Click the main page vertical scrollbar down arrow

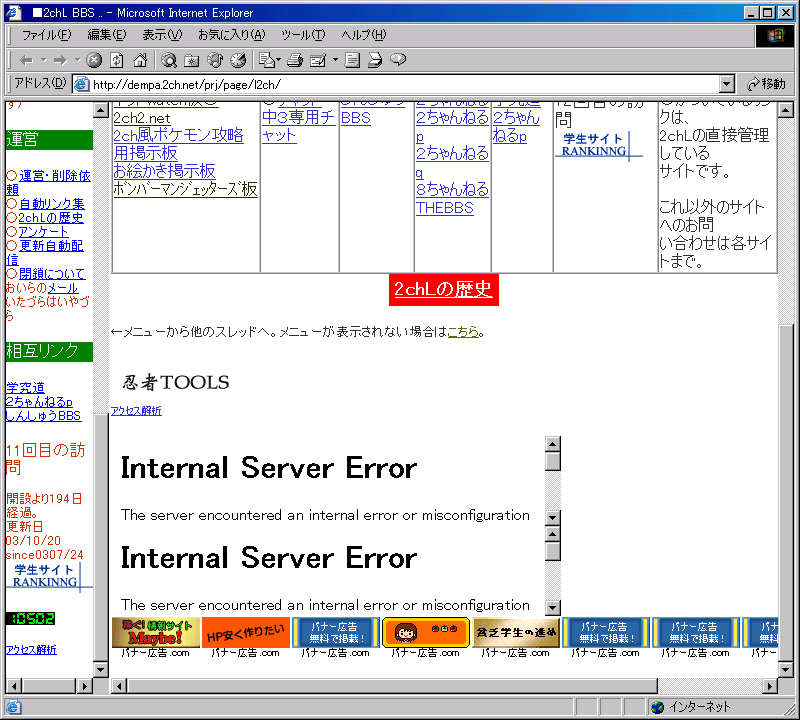tap(786, 669)
